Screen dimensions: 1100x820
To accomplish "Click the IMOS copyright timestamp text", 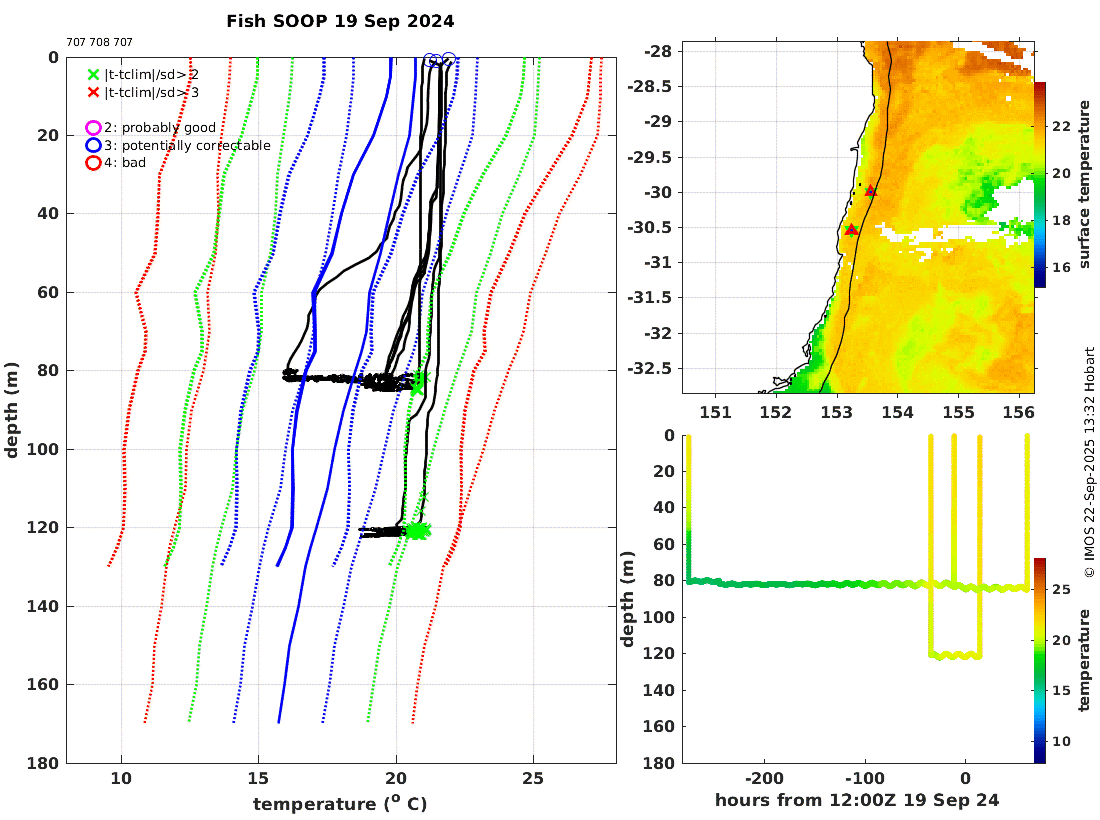I will tap(1089, 462).
